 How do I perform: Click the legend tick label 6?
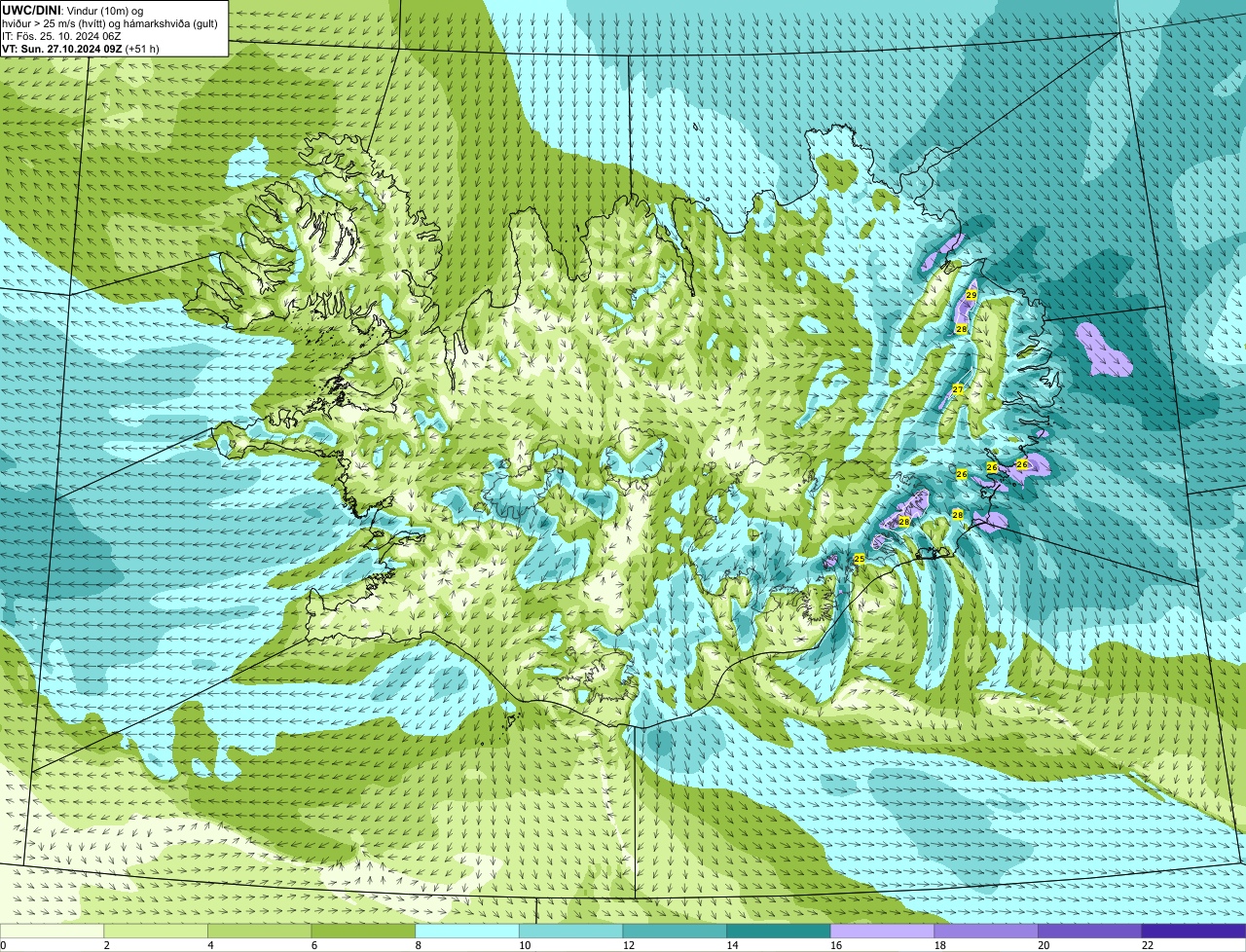(x=313, y=945)
